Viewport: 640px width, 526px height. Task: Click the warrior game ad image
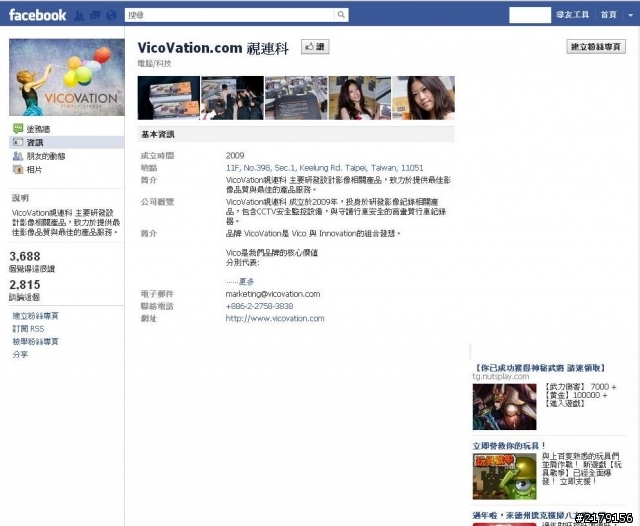pos(504,407)
